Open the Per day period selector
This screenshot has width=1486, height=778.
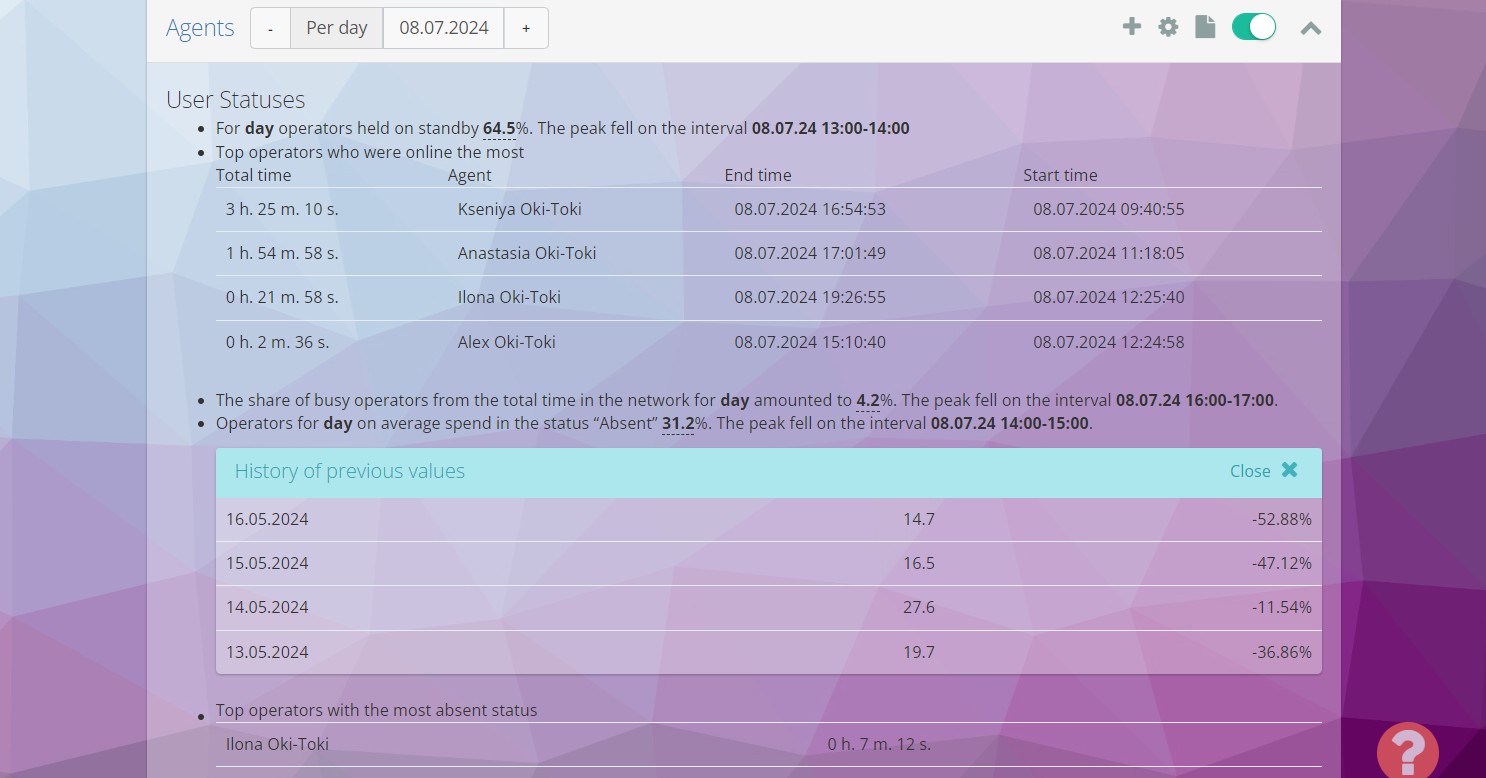coord(336,28)
